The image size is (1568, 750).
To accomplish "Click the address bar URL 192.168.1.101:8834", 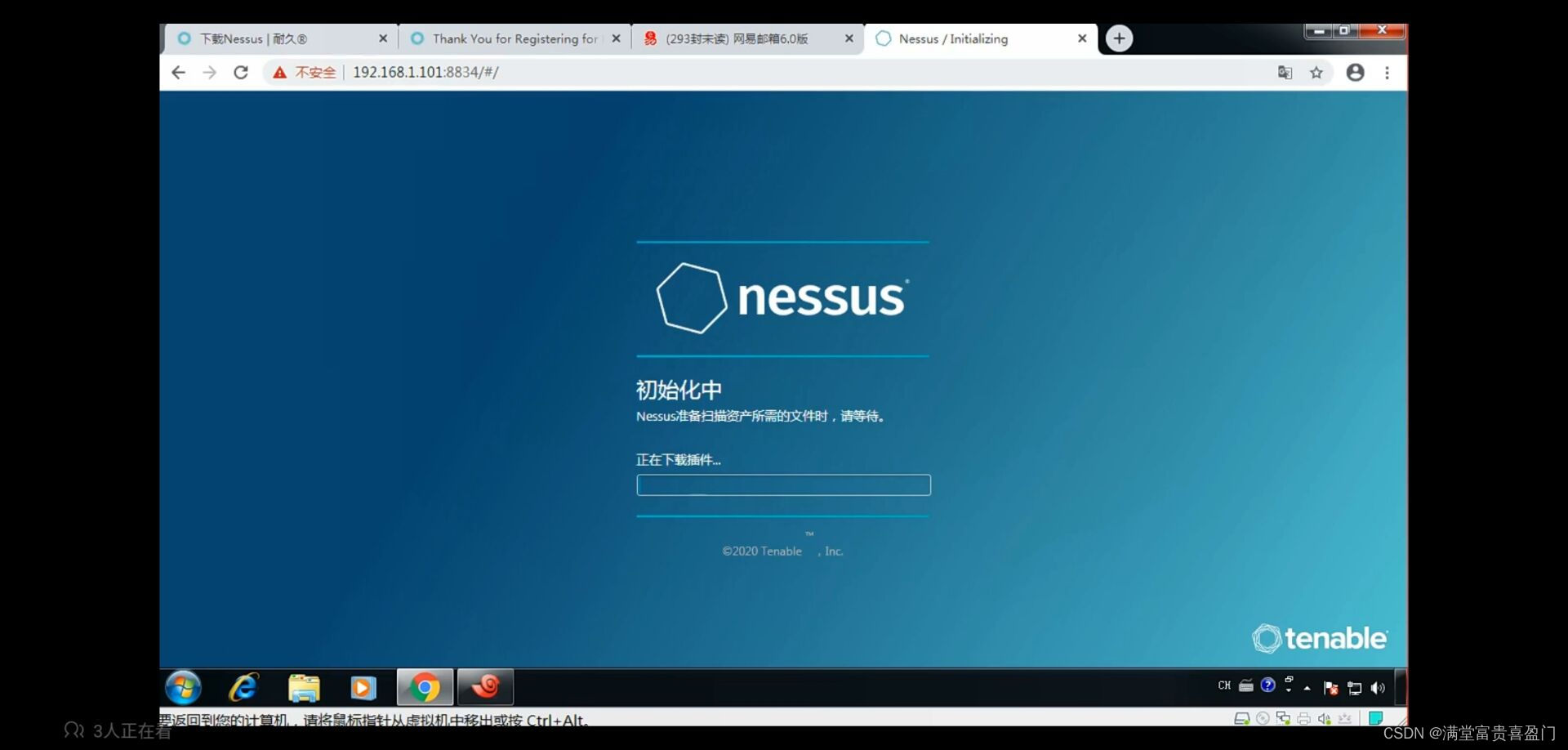I will click(425, 72).
